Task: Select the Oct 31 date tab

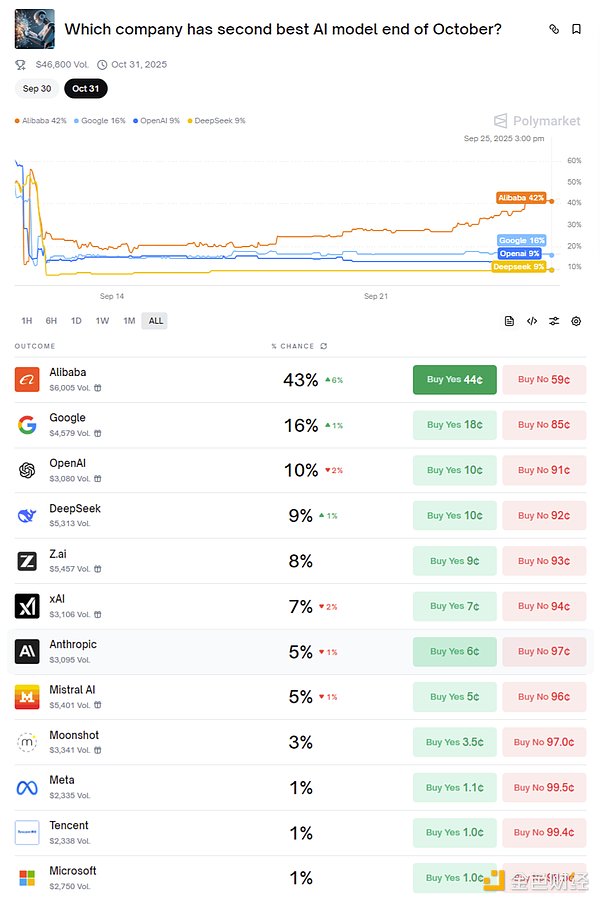Action: [x=86, y=89]
